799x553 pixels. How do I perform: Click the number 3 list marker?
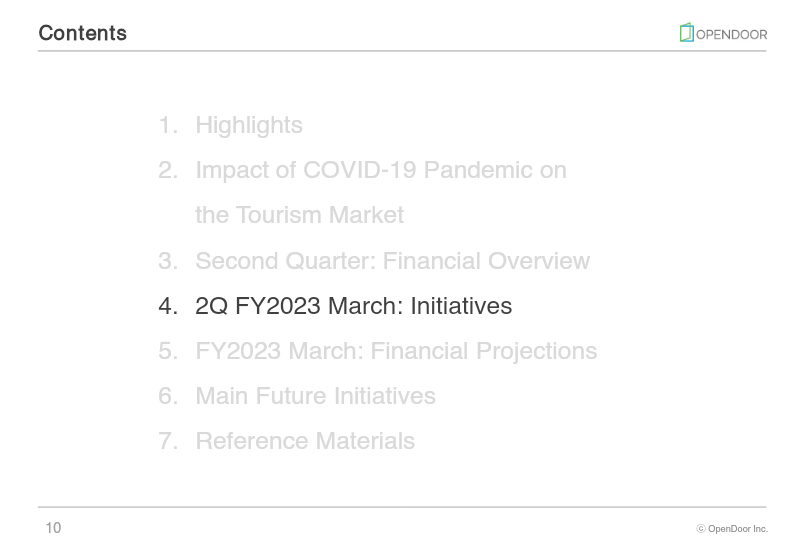pos(168,261)
